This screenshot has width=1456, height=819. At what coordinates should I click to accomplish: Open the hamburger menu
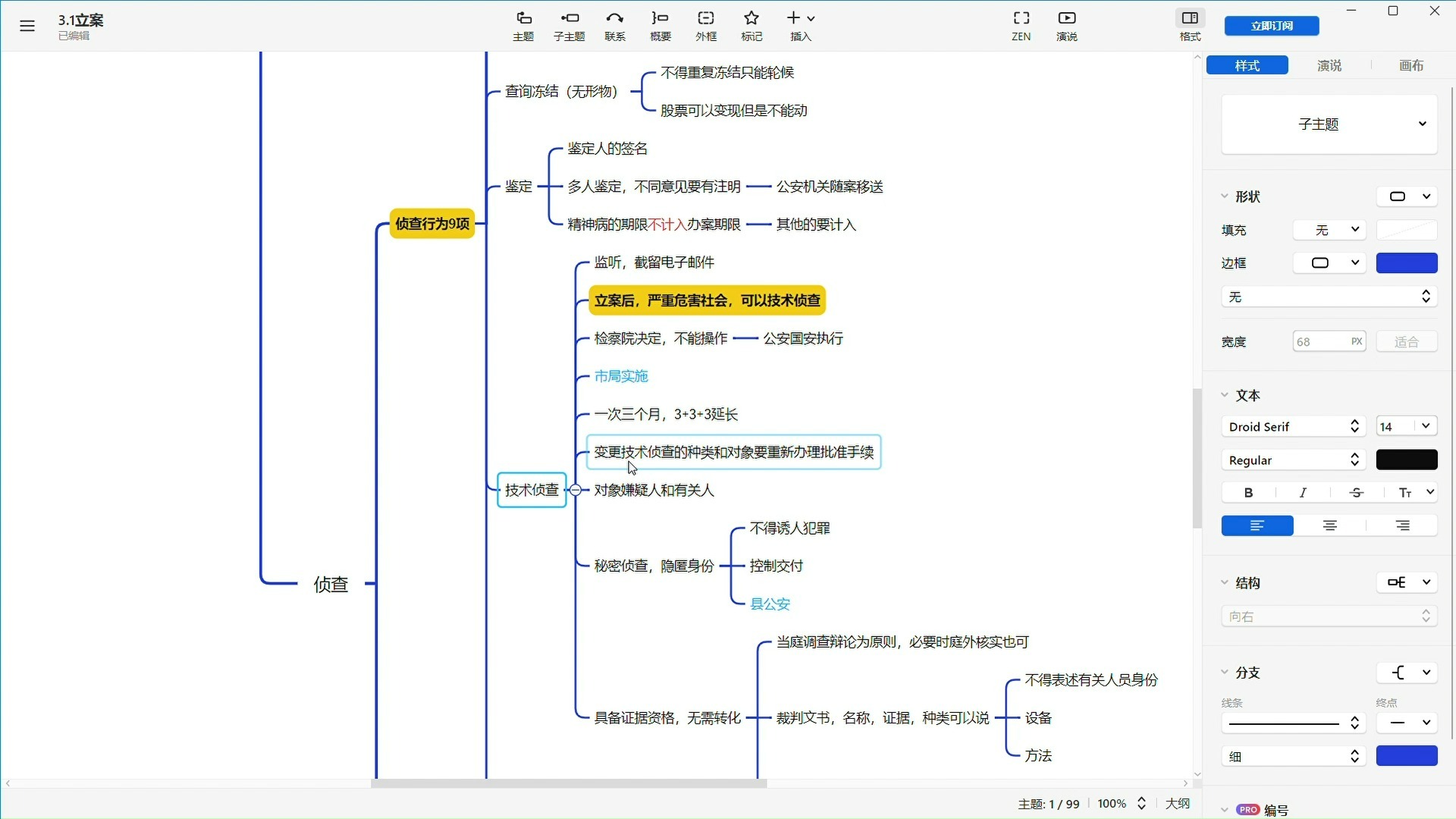27,25
